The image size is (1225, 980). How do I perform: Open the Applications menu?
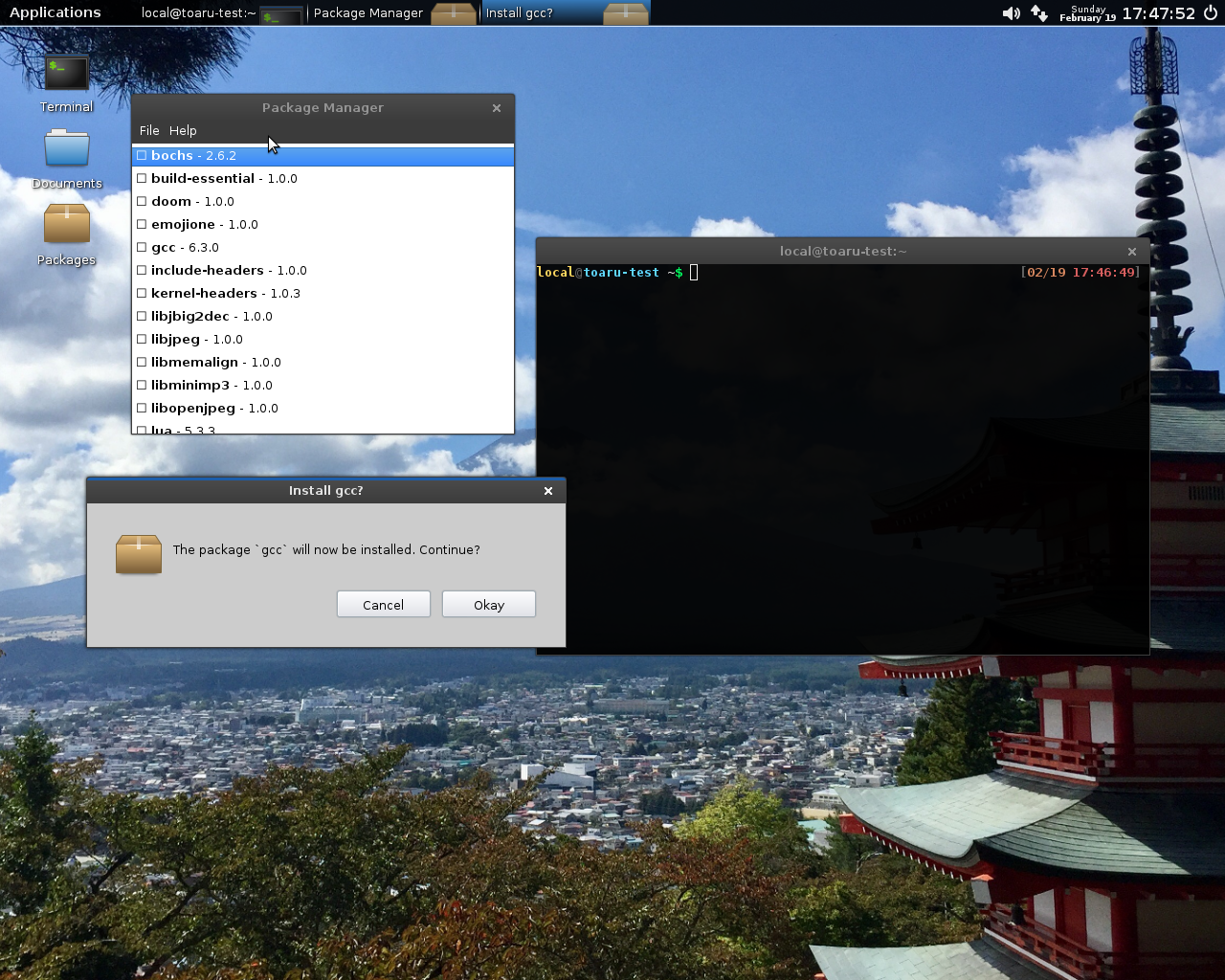coord(55,12)
